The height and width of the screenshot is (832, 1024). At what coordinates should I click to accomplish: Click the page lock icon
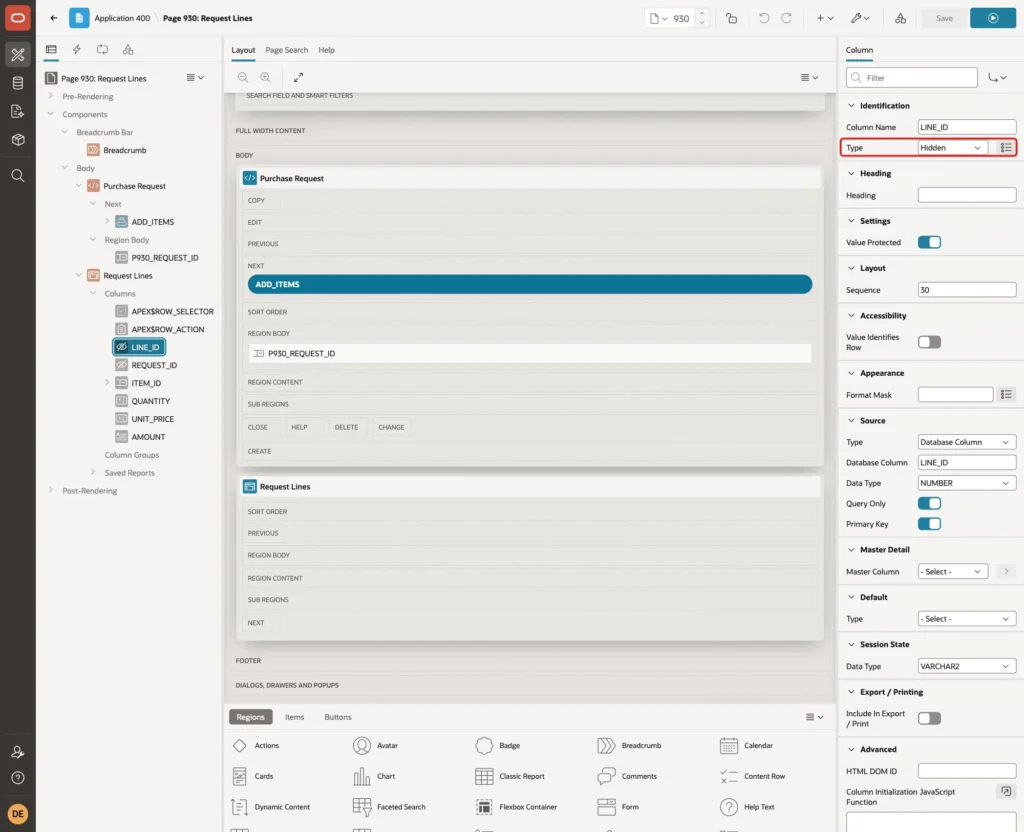tap(731, 18)
